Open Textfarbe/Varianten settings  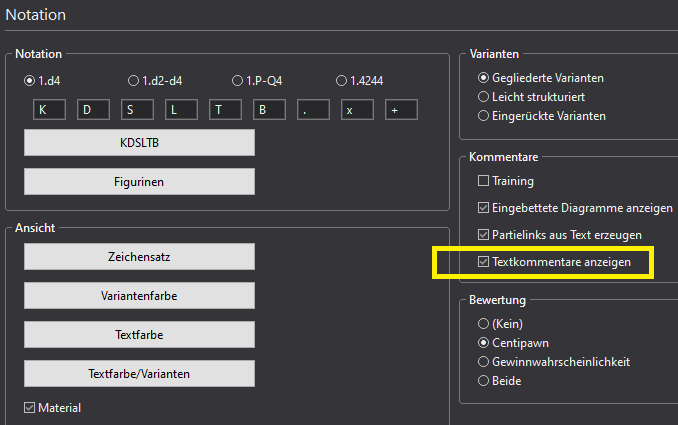point(139,373)
